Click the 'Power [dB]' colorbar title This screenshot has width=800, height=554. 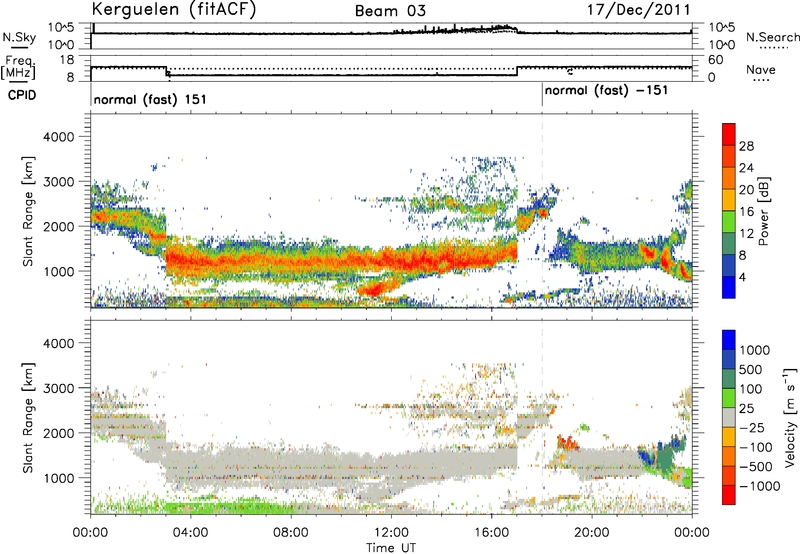[x=763, y=211]
